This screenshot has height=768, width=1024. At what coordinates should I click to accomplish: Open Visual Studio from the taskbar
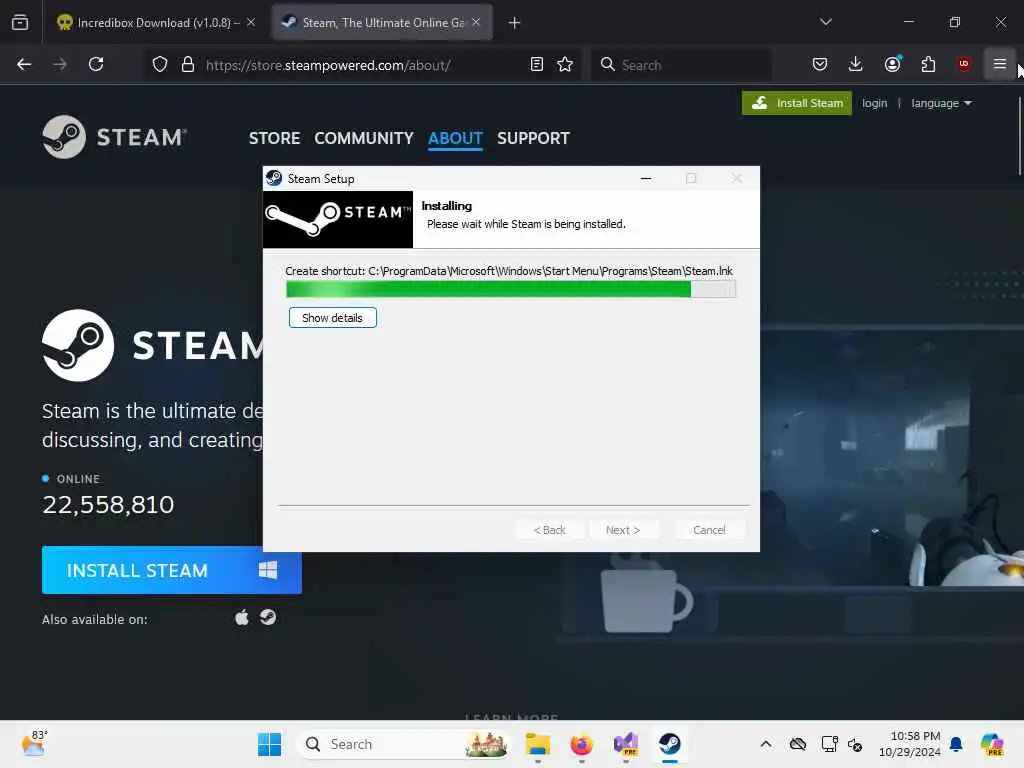(626, 744)
